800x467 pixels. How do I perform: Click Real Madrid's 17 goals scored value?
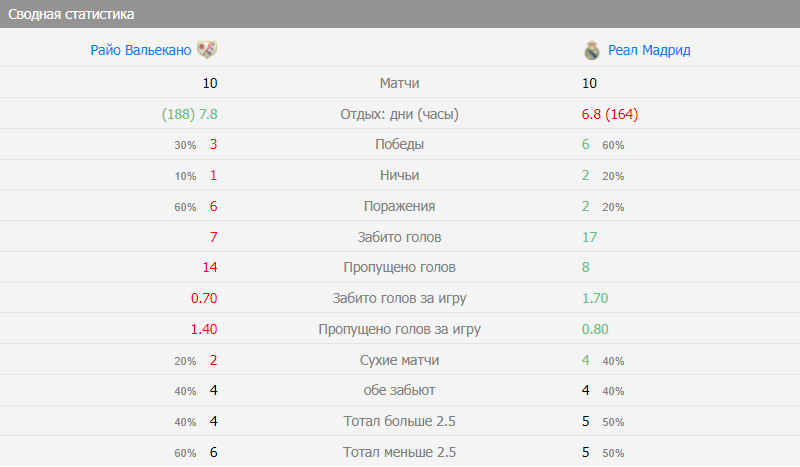tap(590, 237)
